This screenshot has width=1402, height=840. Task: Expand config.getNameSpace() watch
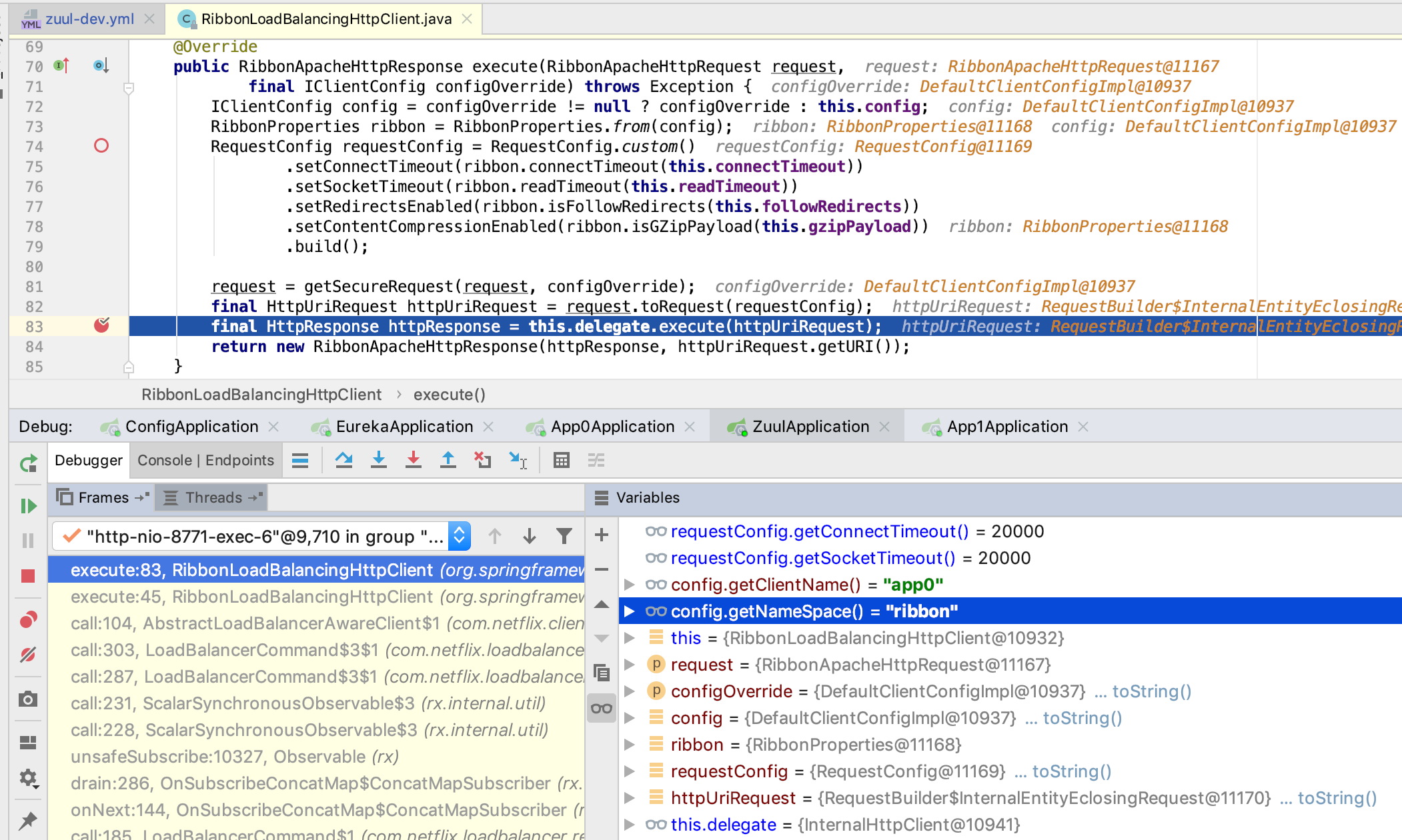[x=629, y=611]
